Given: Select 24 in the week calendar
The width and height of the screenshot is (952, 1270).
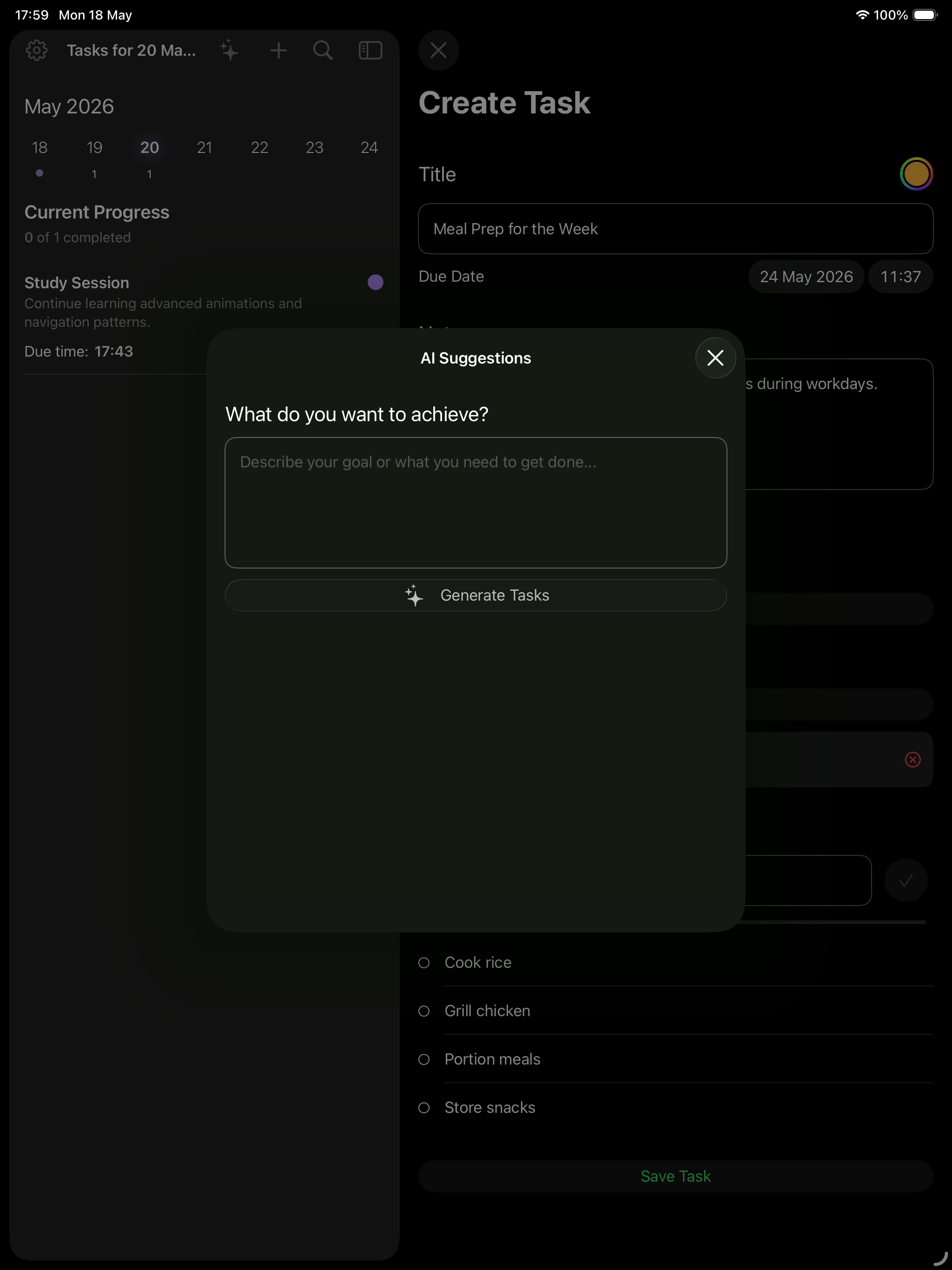Looking at the screenshot, I should [x=369, y=148].
